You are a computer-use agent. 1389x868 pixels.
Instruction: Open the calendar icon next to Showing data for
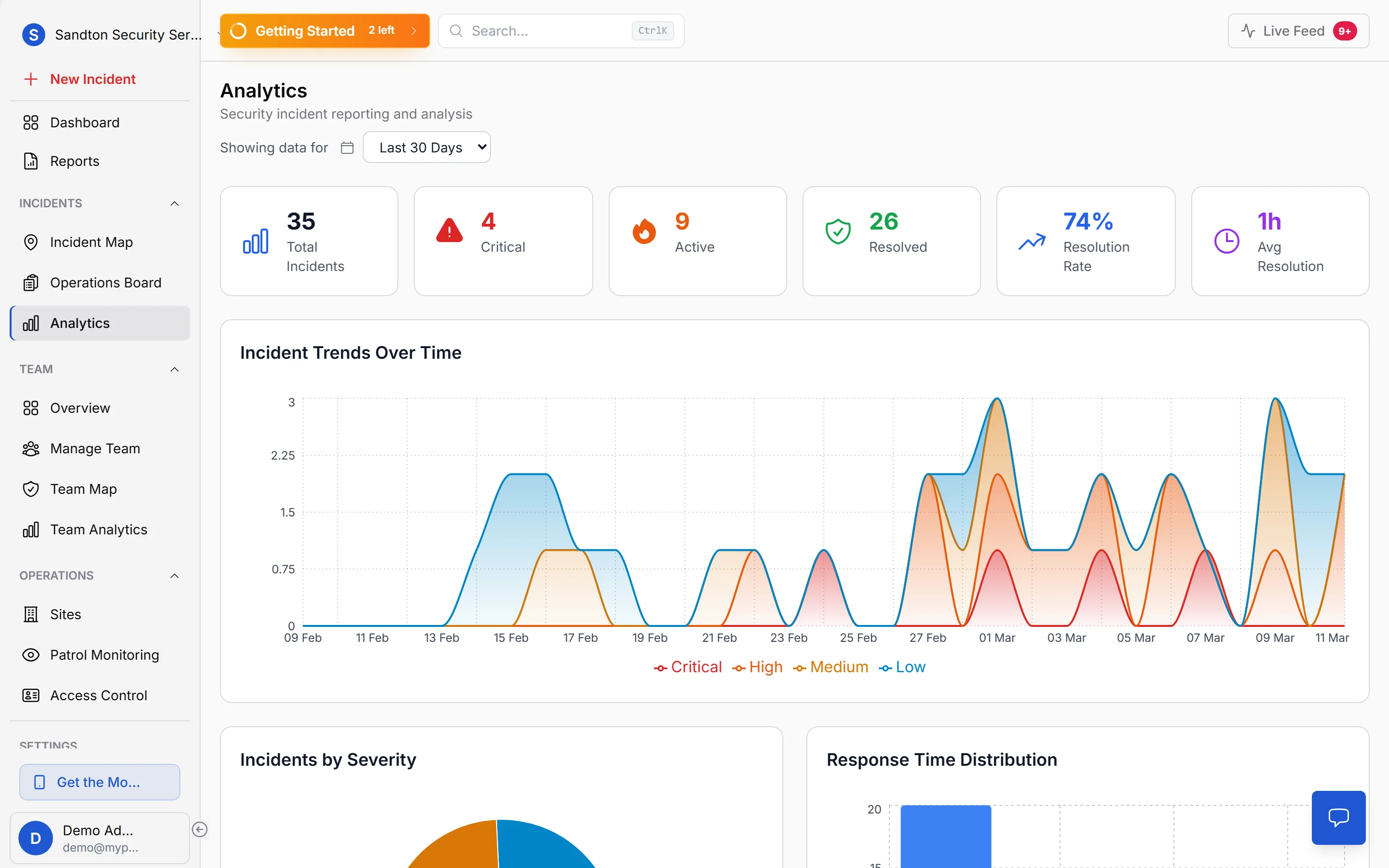pyautogui.click(x=347, y=147)
